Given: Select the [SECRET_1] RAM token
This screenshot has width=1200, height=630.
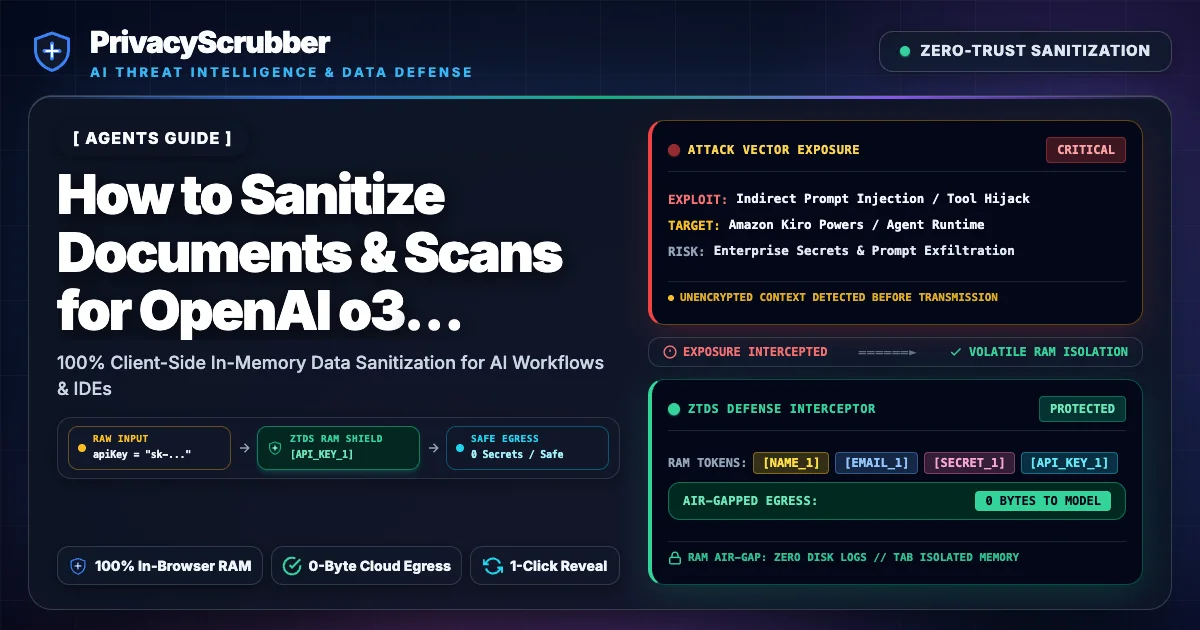Looking at the screenshot, I should 969,463.
